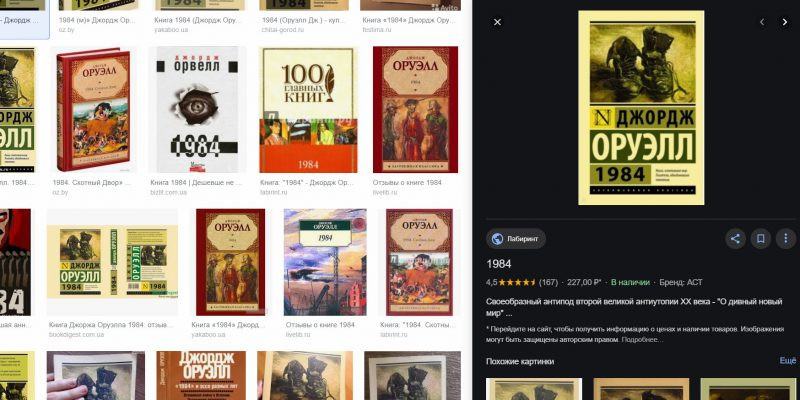Click the Лабиринт globe icon
This screenshot has height=400, width=800.
click(498, 239)
